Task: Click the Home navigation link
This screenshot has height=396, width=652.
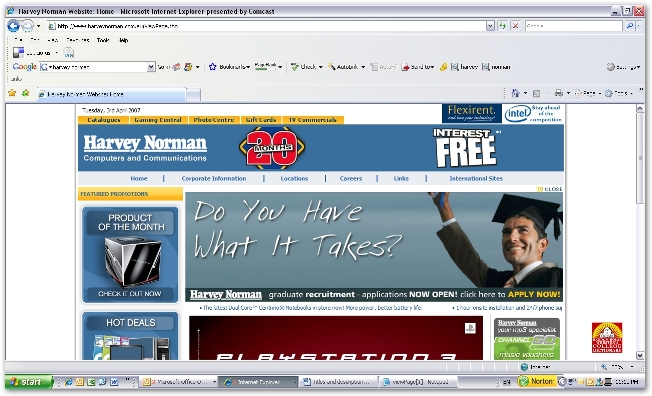Action: pyautogui.click(x=139, y=178)
